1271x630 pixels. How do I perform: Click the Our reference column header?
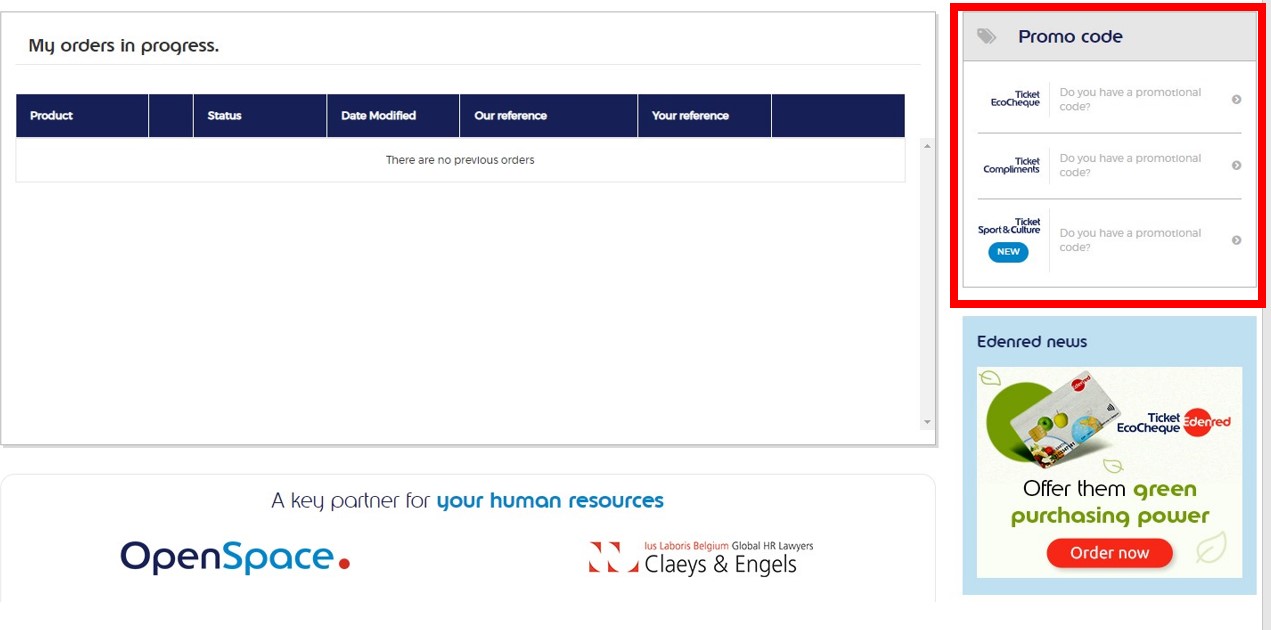(548, 116)
